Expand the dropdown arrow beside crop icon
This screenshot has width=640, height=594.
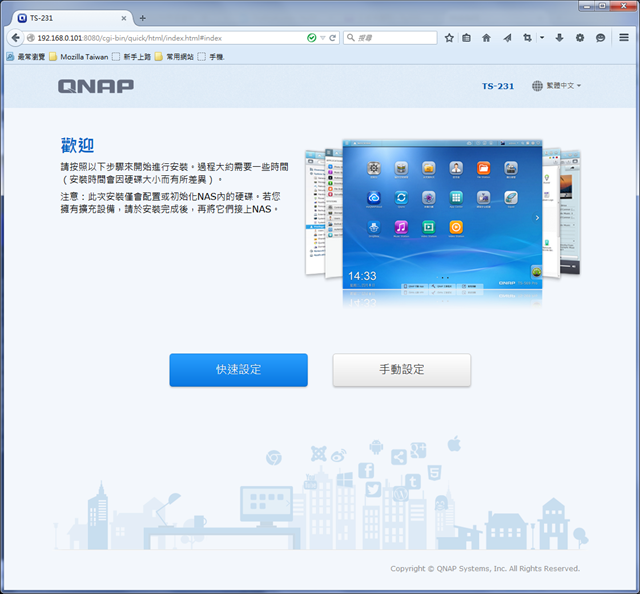point(542,38)
